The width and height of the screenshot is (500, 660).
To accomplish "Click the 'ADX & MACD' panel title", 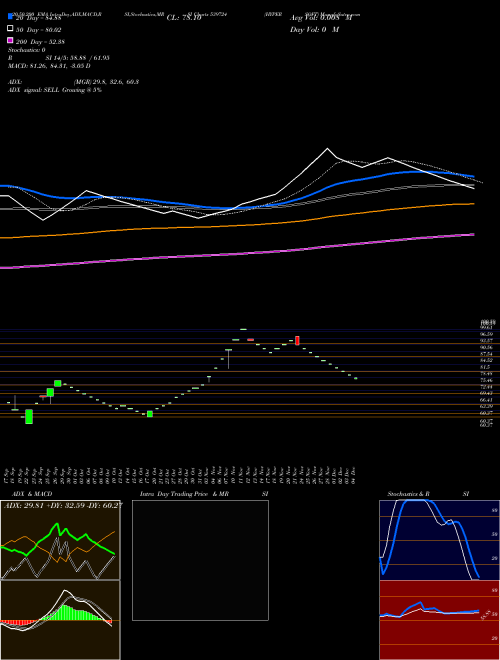I will coord(32,494).
